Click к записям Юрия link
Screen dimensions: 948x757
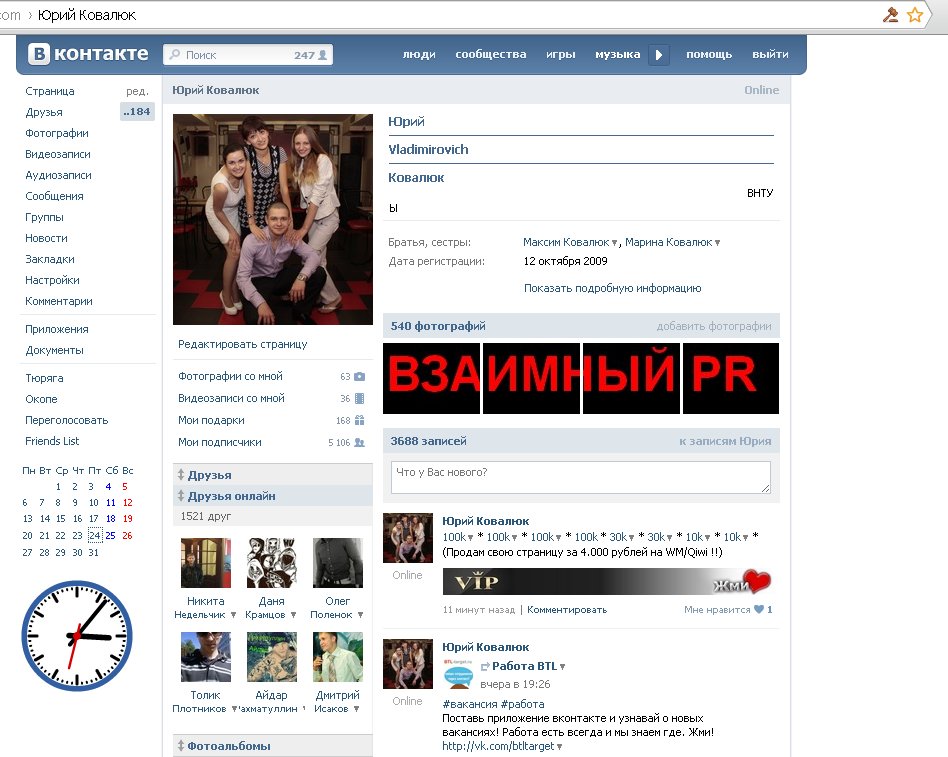tap(726, 441)
